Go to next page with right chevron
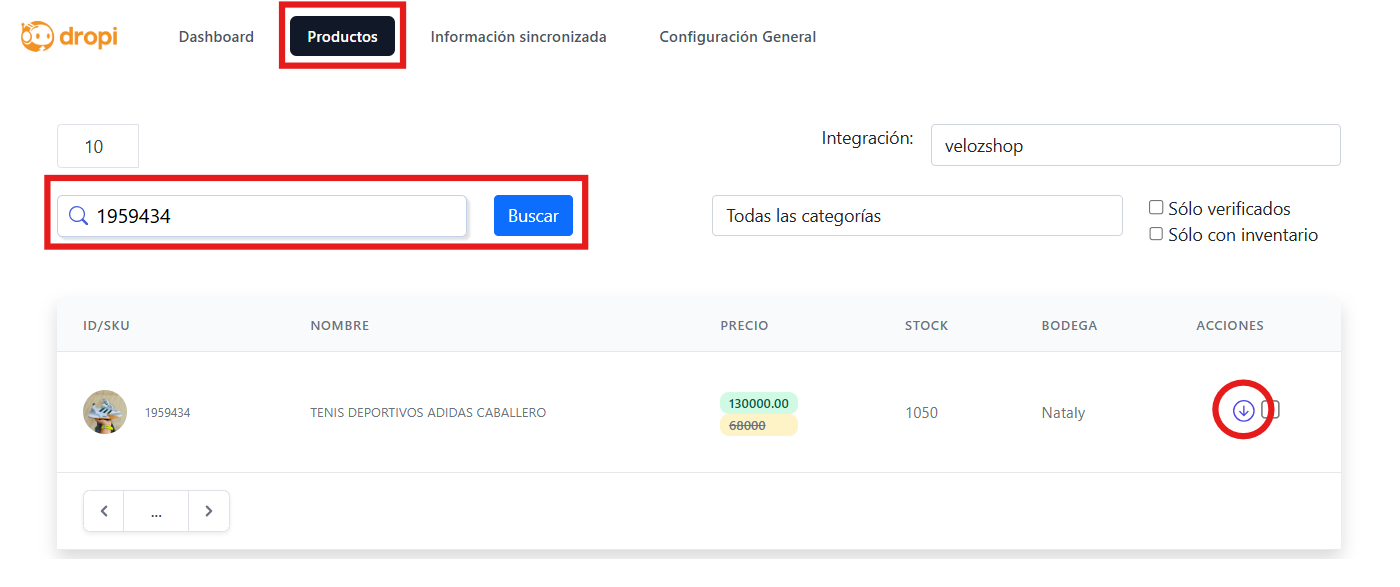Image resolution: width=1400 pixels, height=587 pixels. click(x=208, y=511)
